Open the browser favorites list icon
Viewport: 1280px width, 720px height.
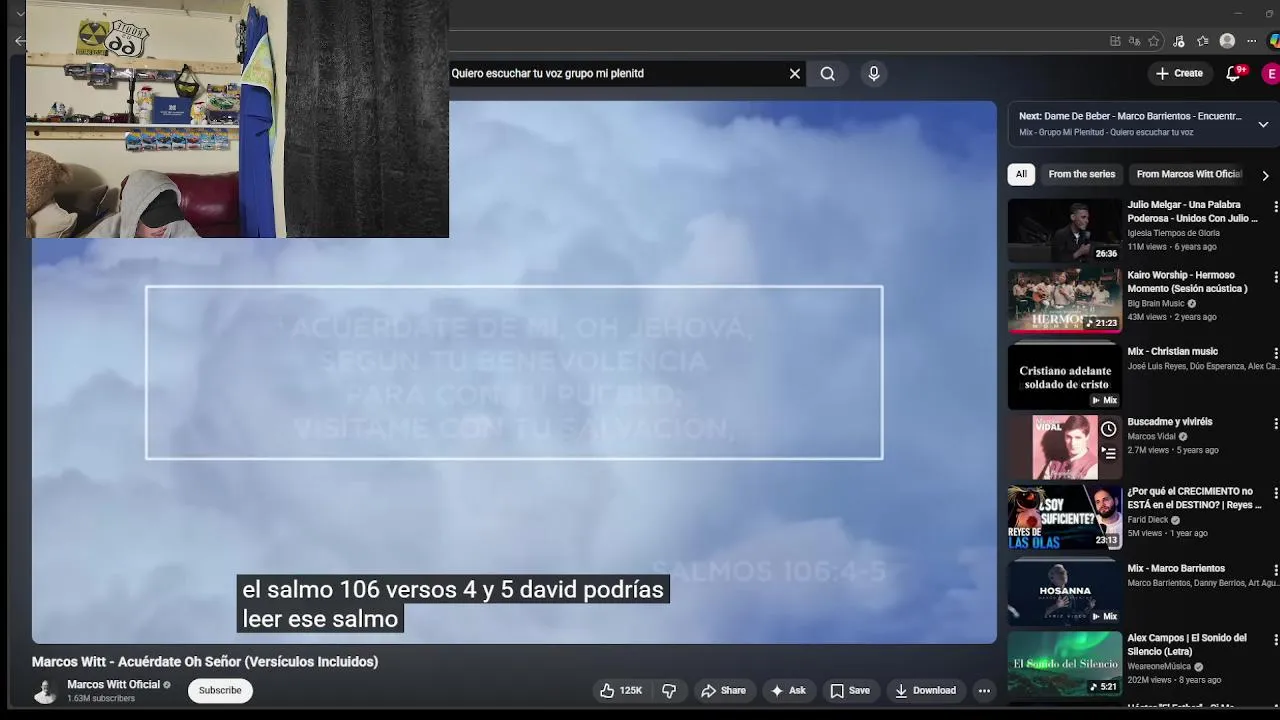tap(1203, 41)
